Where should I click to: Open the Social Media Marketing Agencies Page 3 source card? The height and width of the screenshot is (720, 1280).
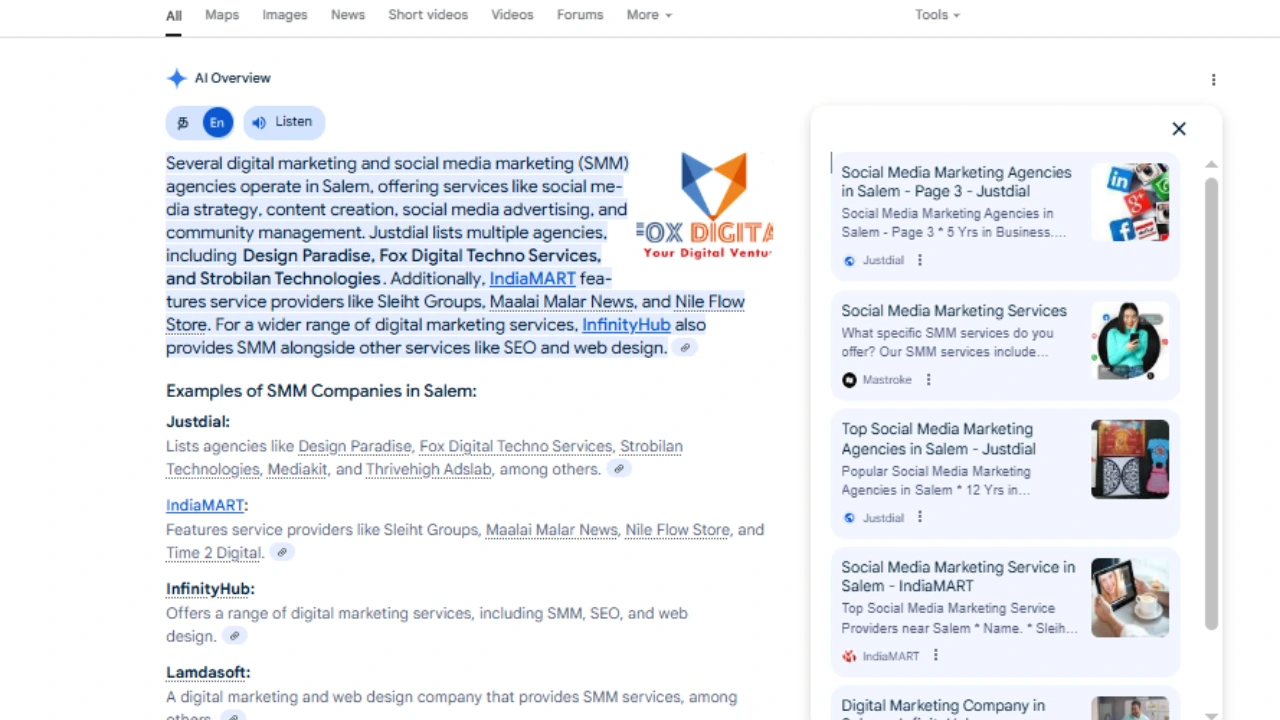[1005, 216]
